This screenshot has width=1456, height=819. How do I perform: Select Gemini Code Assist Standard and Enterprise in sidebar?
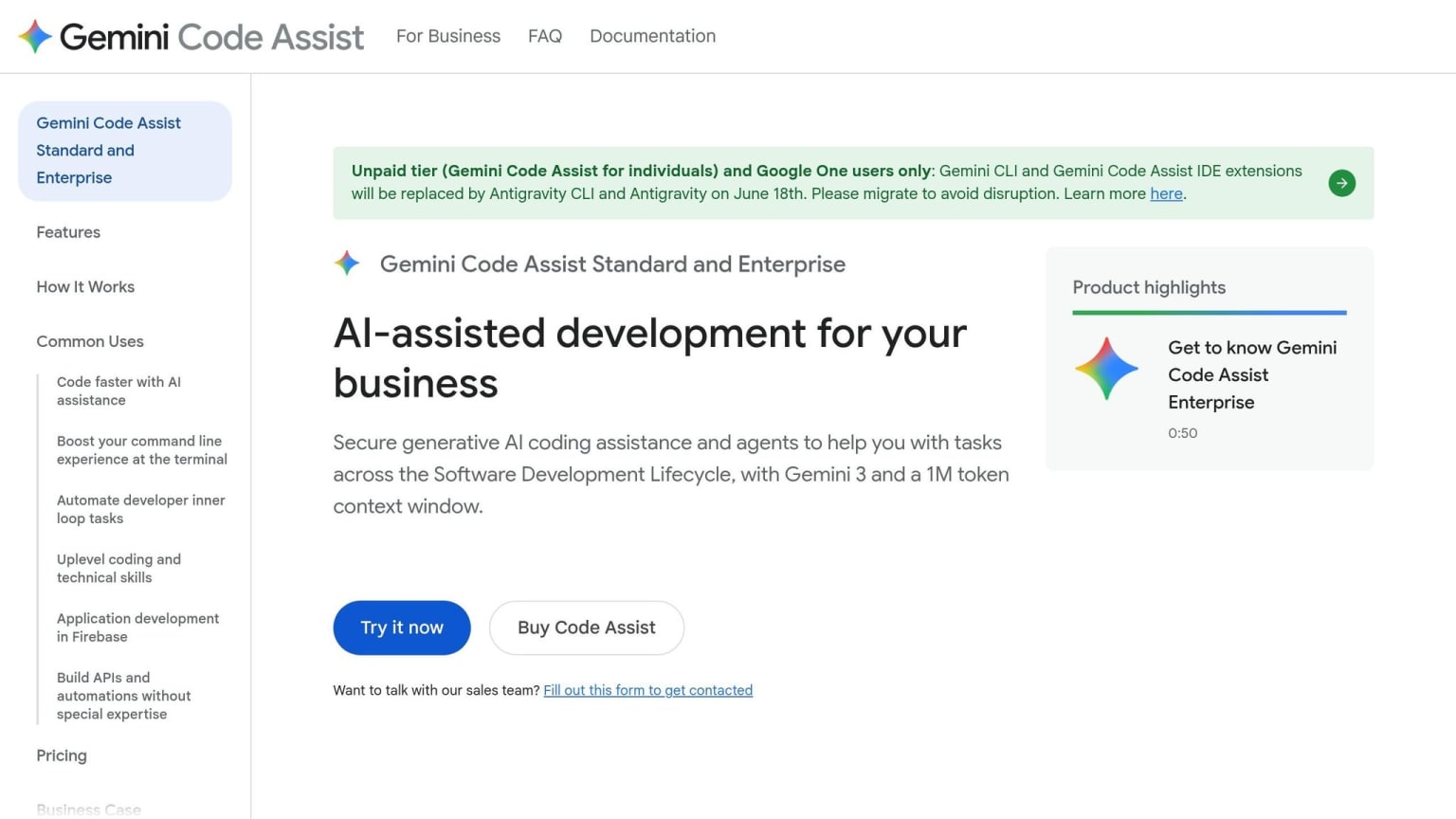(x=125, y=151)
